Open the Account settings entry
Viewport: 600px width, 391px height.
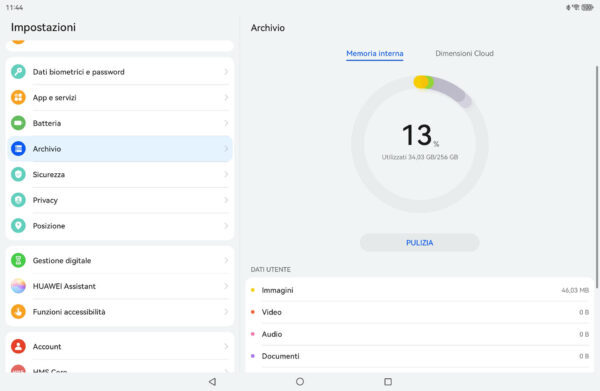[120, 346]
